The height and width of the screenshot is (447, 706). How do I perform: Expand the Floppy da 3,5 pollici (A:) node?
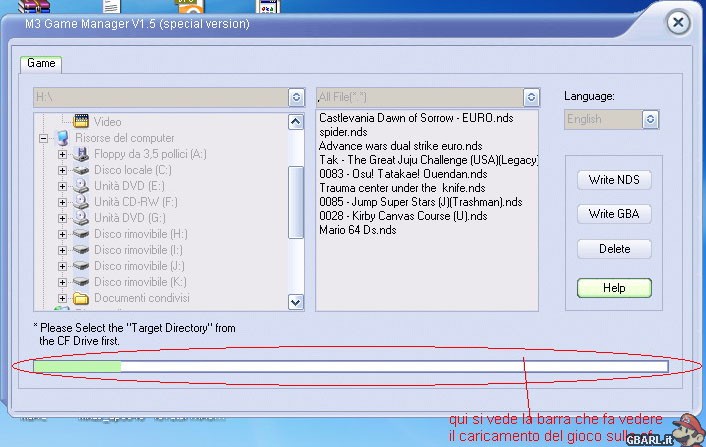(x=62, y=154)
